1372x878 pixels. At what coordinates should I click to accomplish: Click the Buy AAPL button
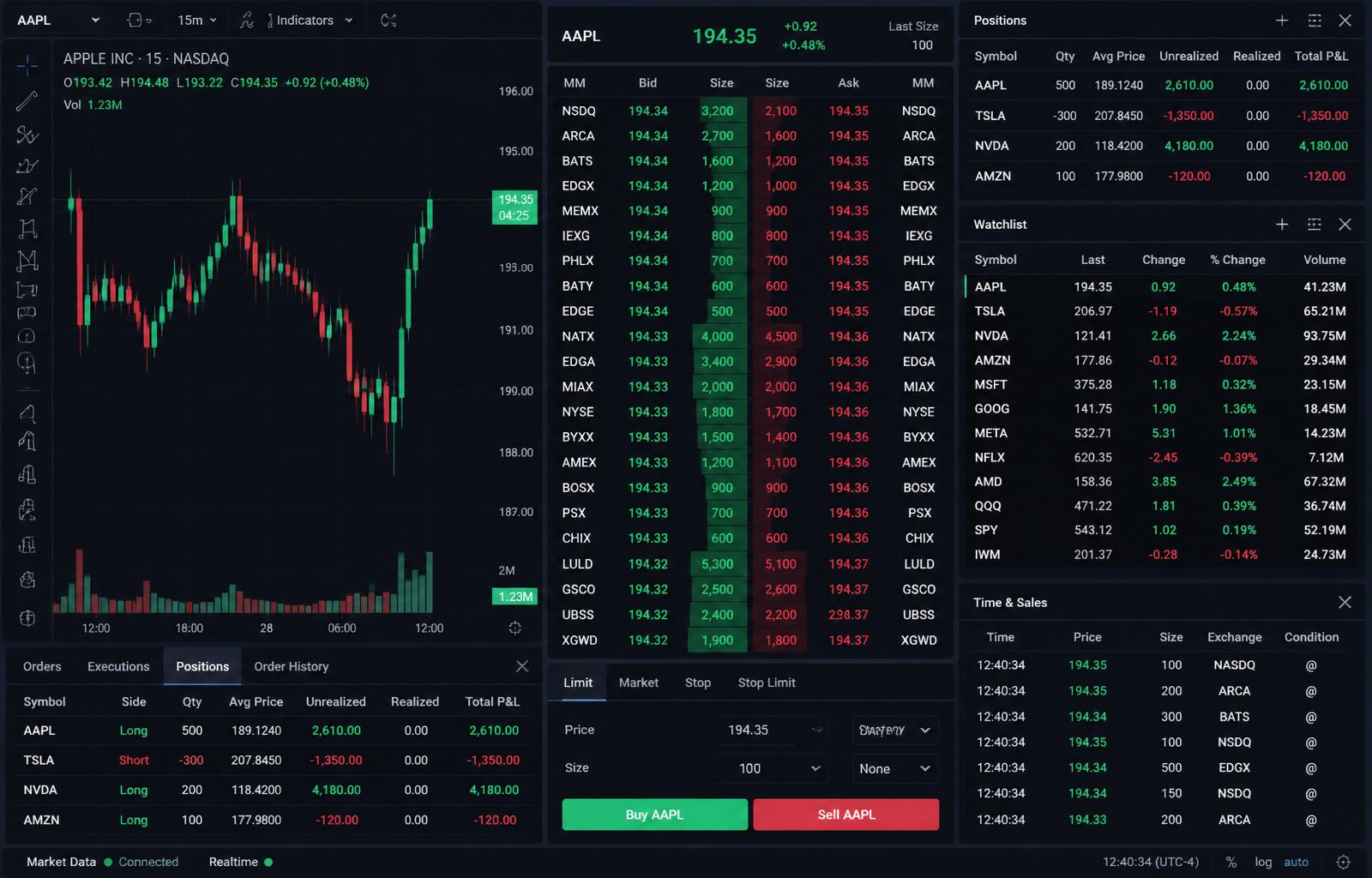point(654,815)
